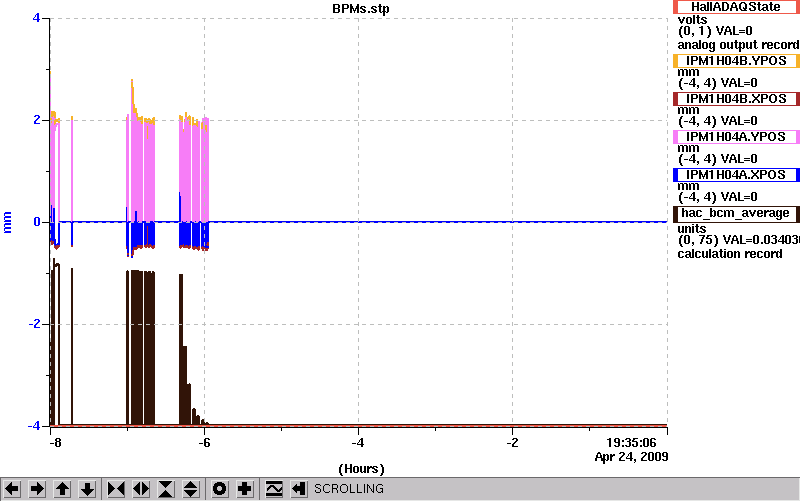Click the y-axis value 0 label

(37, 222)
